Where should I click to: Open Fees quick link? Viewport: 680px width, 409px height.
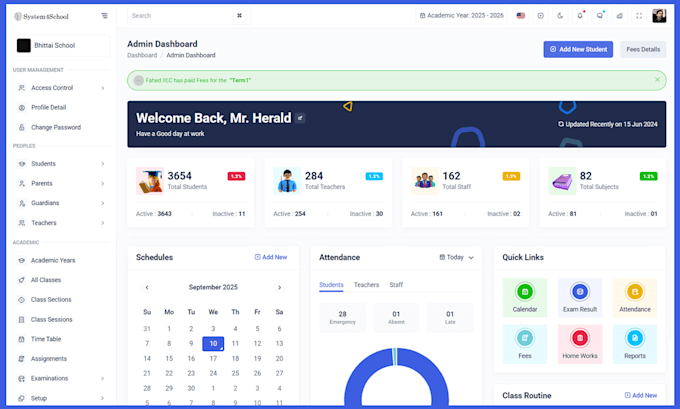525,344
